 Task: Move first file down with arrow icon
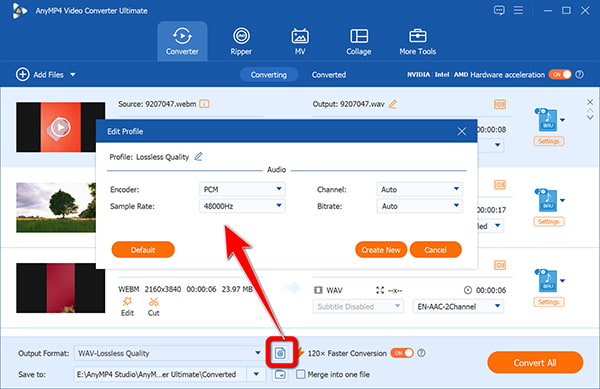(590, 117)
